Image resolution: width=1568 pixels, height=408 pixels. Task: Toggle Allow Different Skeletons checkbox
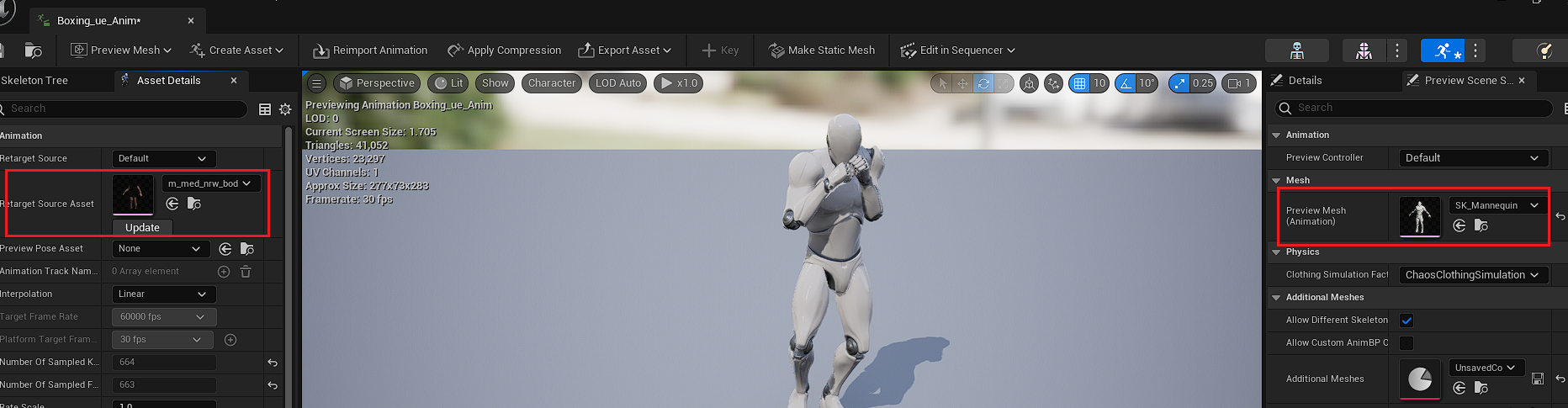pyautogui.click(x=1406, y=321)
